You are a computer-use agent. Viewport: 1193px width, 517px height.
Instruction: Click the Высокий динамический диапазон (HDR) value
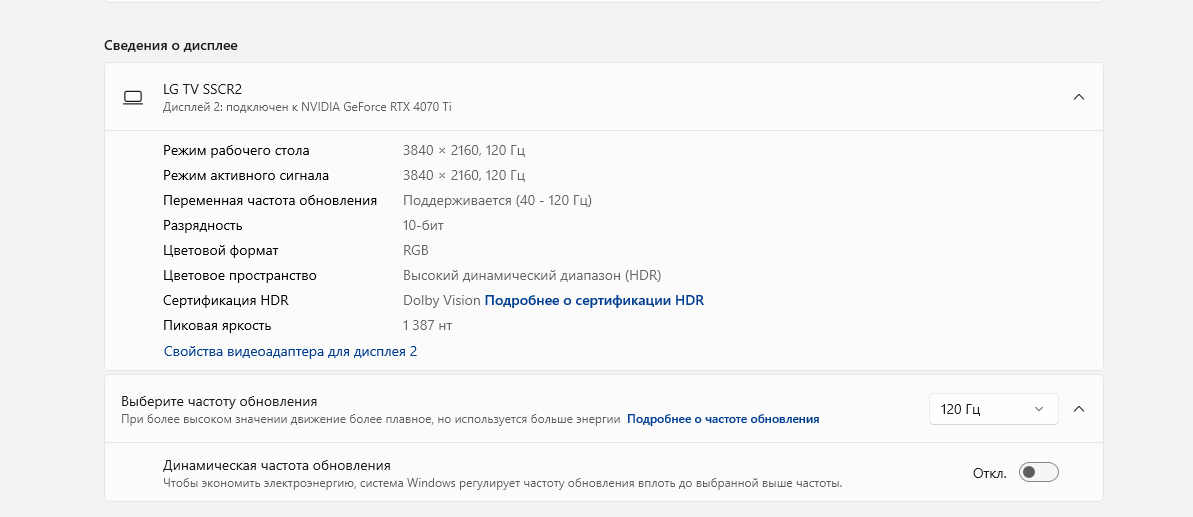click(x=532, y=275)
